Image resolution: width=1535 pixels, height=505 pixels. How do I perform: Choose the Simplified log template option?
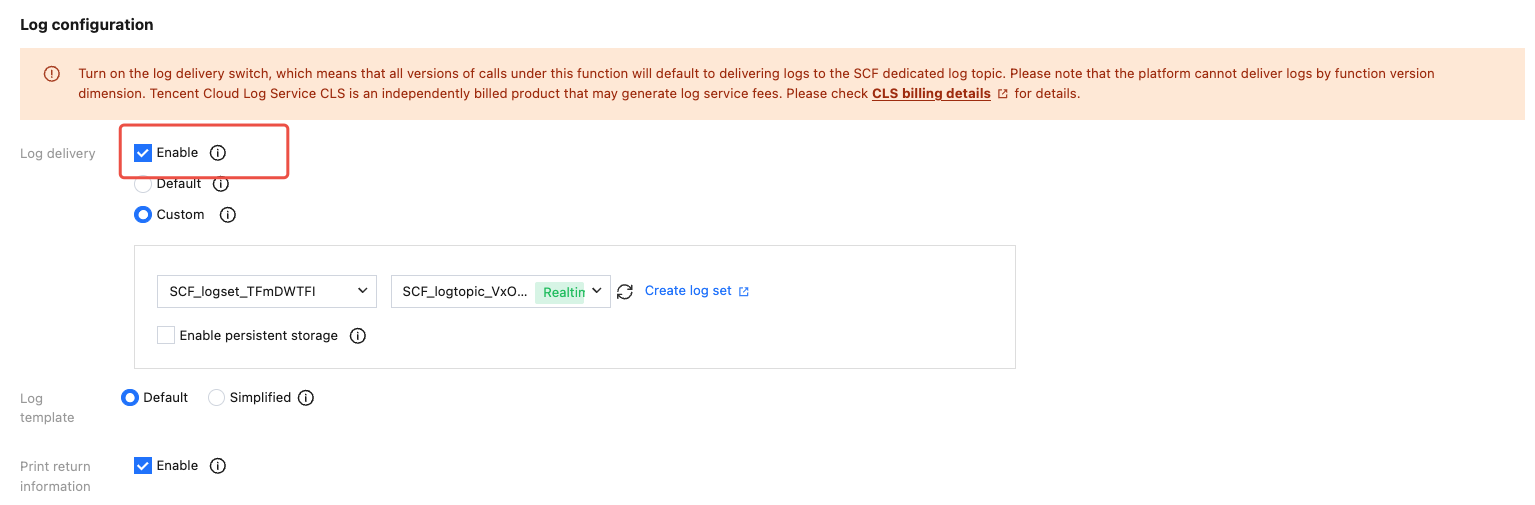(216, 398)
